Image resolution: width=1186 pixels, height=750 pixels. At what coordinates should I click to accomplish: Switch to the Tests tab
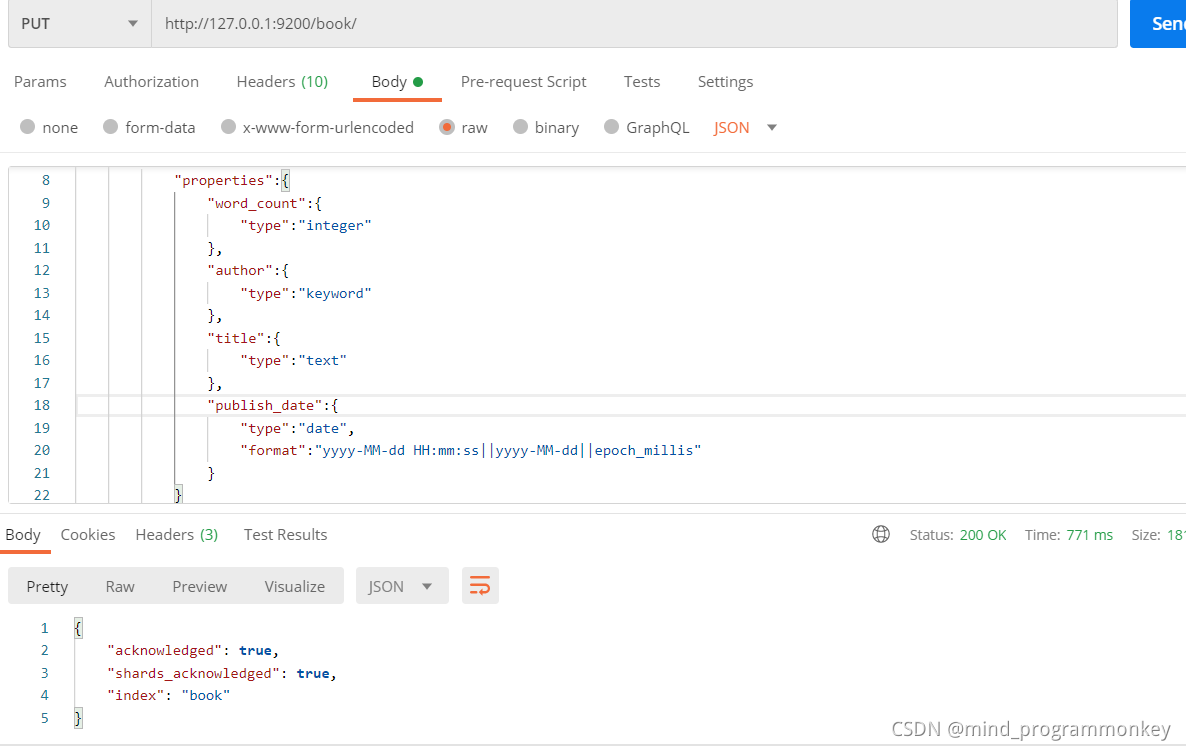641,82
